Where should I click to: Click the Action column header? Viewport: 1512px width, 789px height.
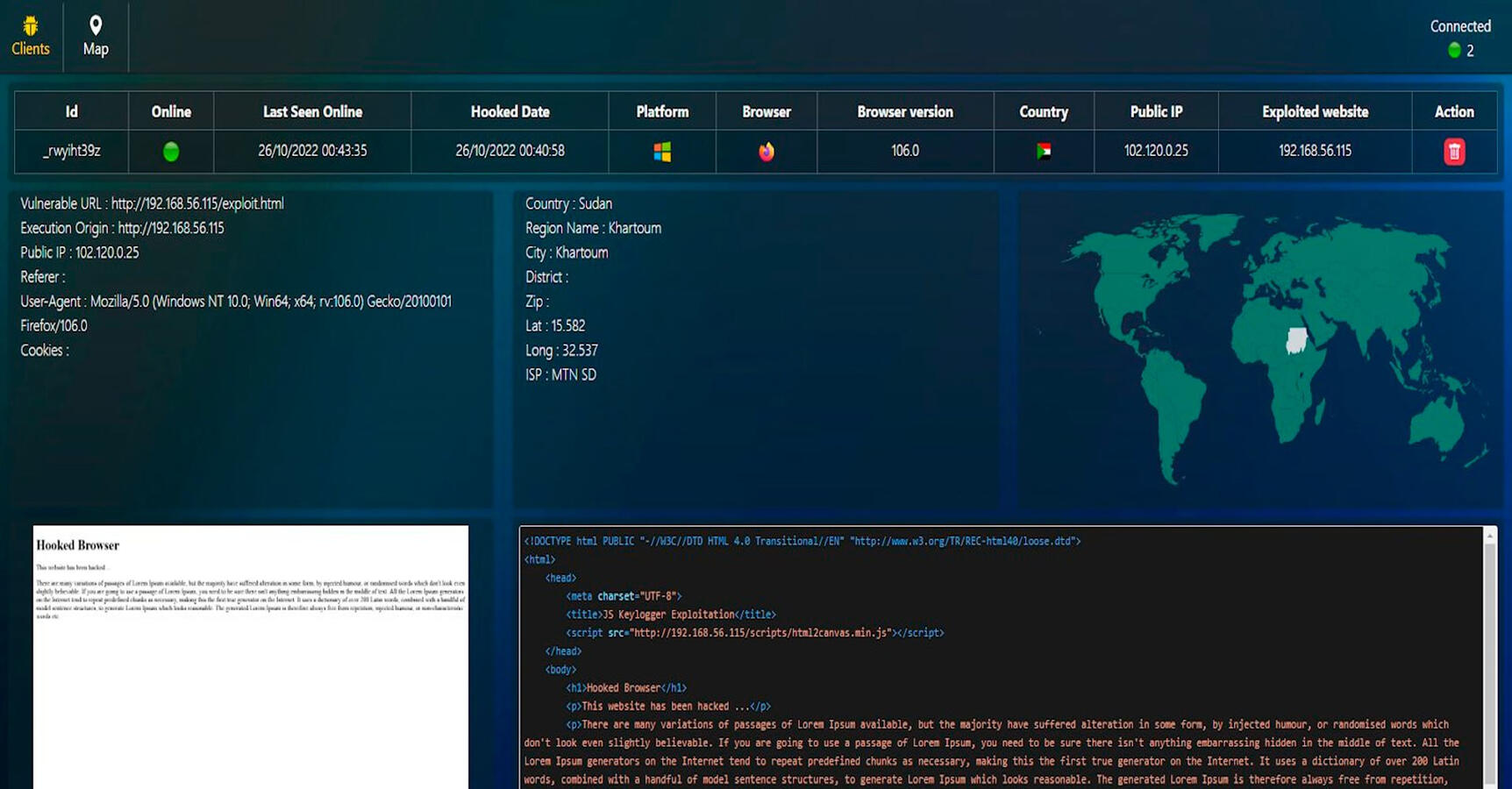pos(1454,111)
